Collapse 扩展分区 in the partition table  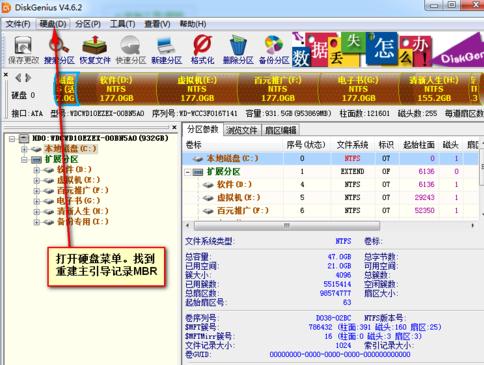click(188, 172)
